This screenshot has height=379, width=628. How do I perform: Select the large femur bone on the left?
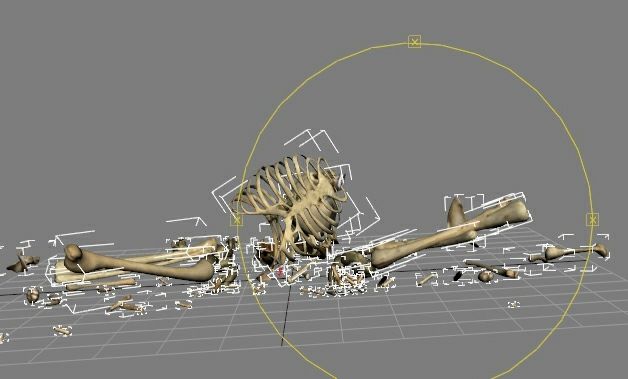tap(138, 264)
